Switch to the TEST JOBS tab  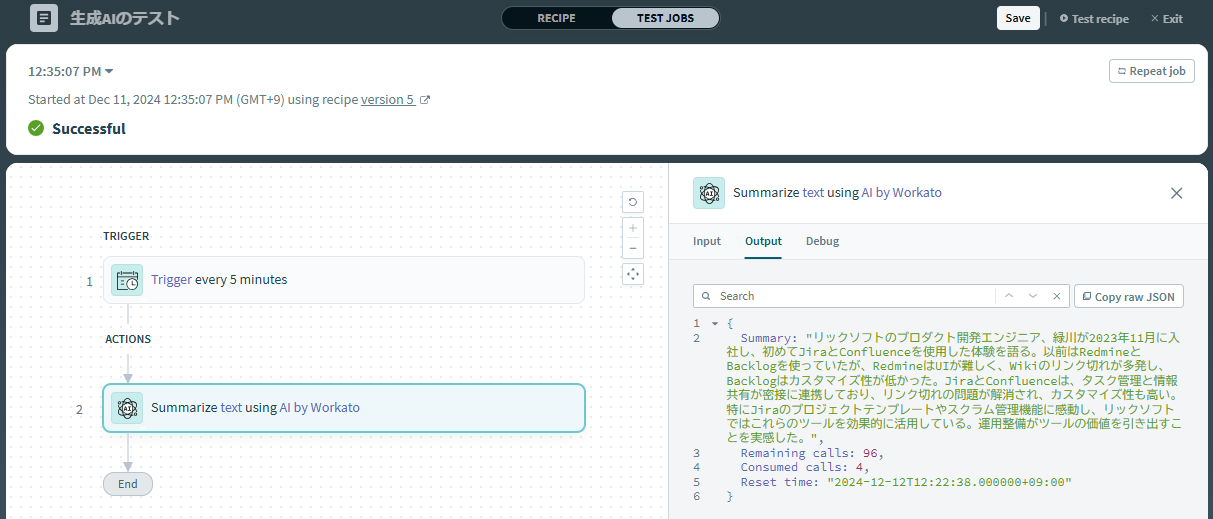[x=665, y=18]
